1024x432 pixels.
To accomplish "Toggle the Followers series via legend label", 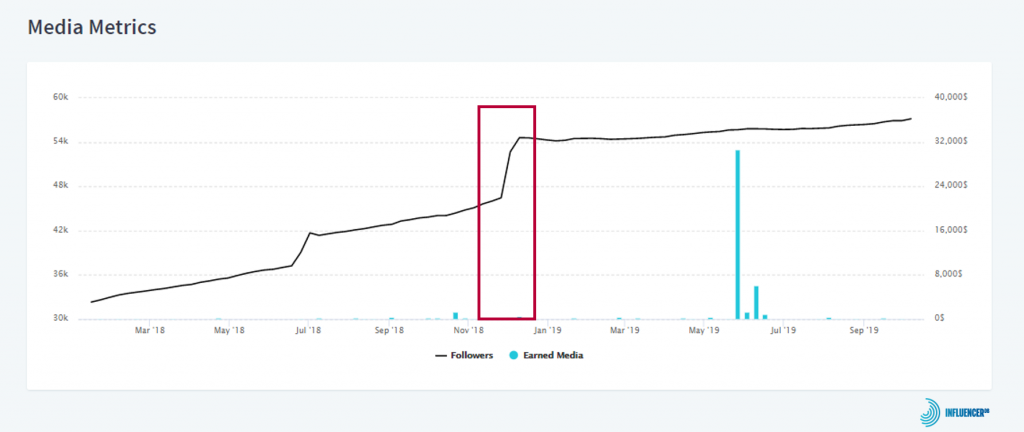I will pyautogui.click(x=471, y=355).
